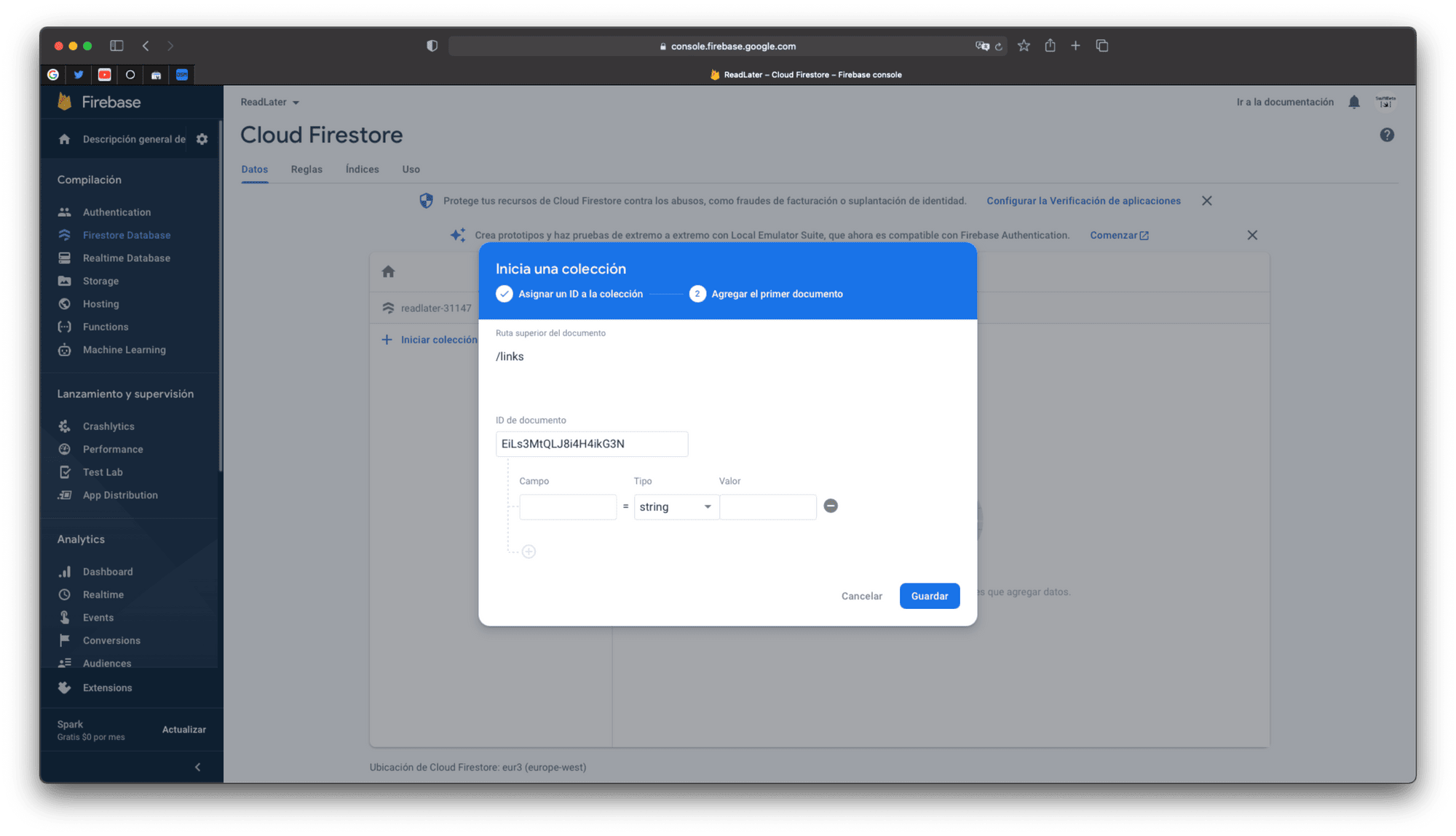Dismiss the Local Emulator Suite banner
This screenshot has height=836, width=1456.
[1252, 235]
